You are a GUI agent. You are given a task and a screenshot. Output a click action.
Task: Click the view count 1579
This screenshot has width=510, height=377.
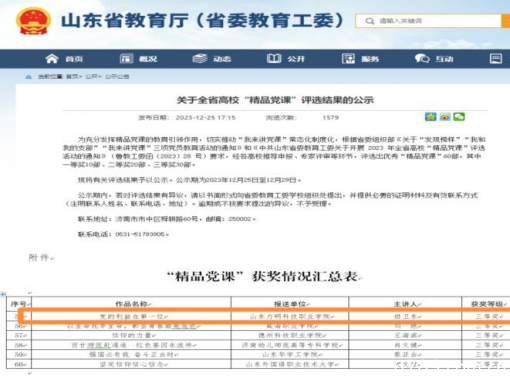330,118
